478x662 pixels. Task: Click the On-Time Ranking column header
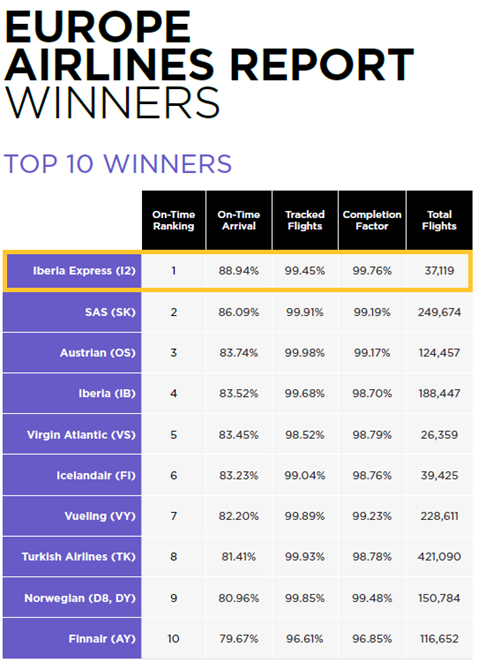tap(174, 220)
